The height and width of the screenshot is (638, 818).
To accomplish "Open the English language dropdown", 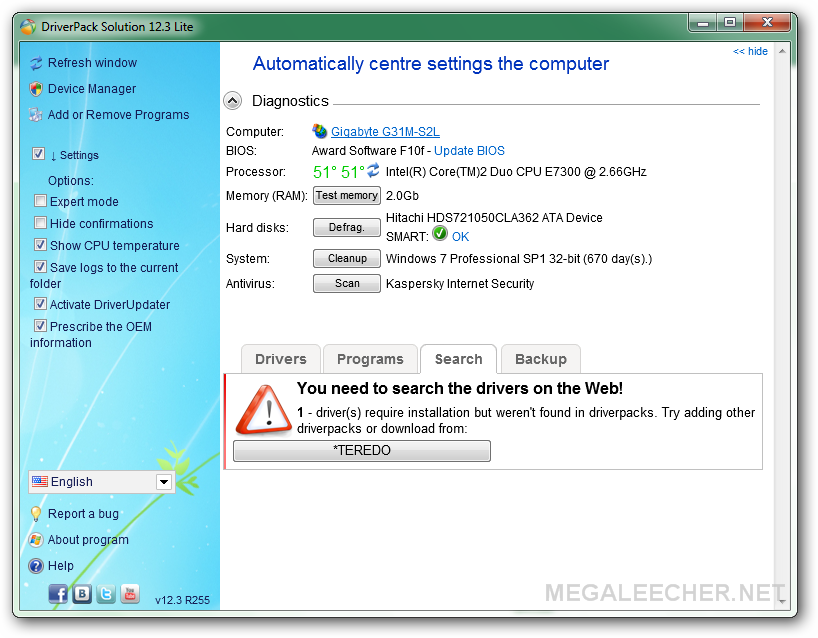I will 101,482.
